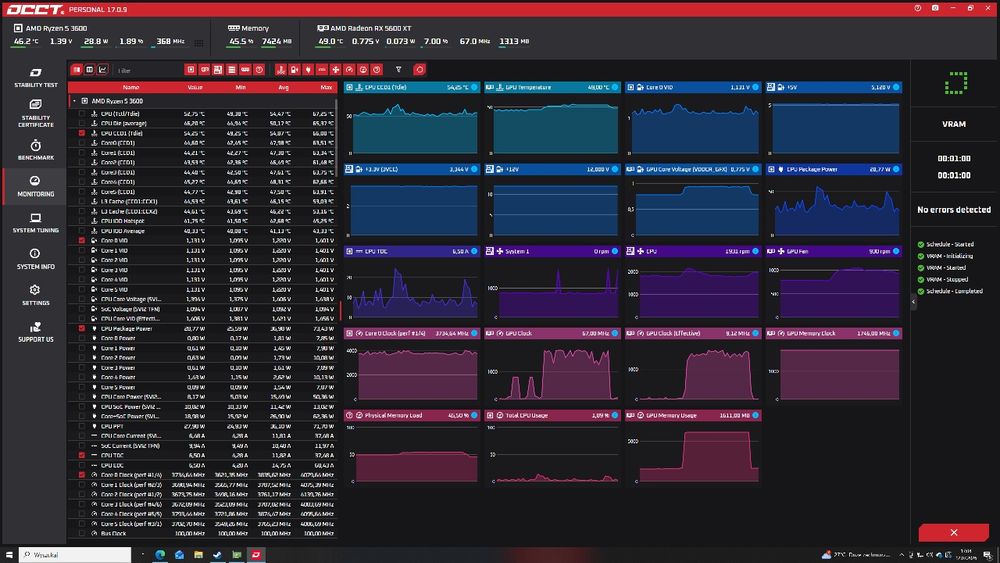1000x563 pixels.
Task: Click the SoC Voltage (SVI2 TFN) row
Action: pos(202,309)
